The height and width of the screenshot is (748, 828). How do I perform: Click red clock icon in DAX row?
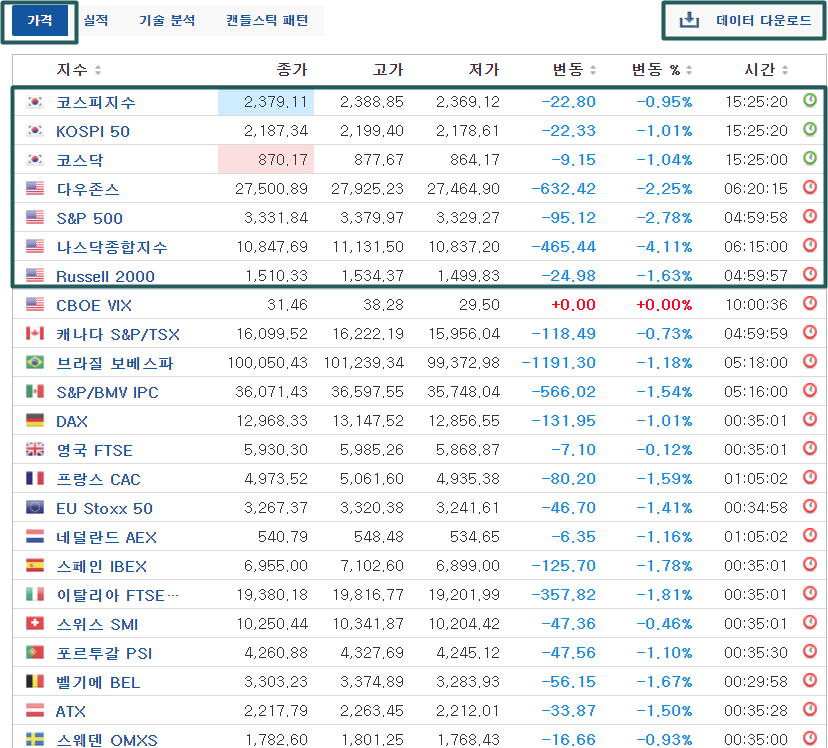[810, 419]
